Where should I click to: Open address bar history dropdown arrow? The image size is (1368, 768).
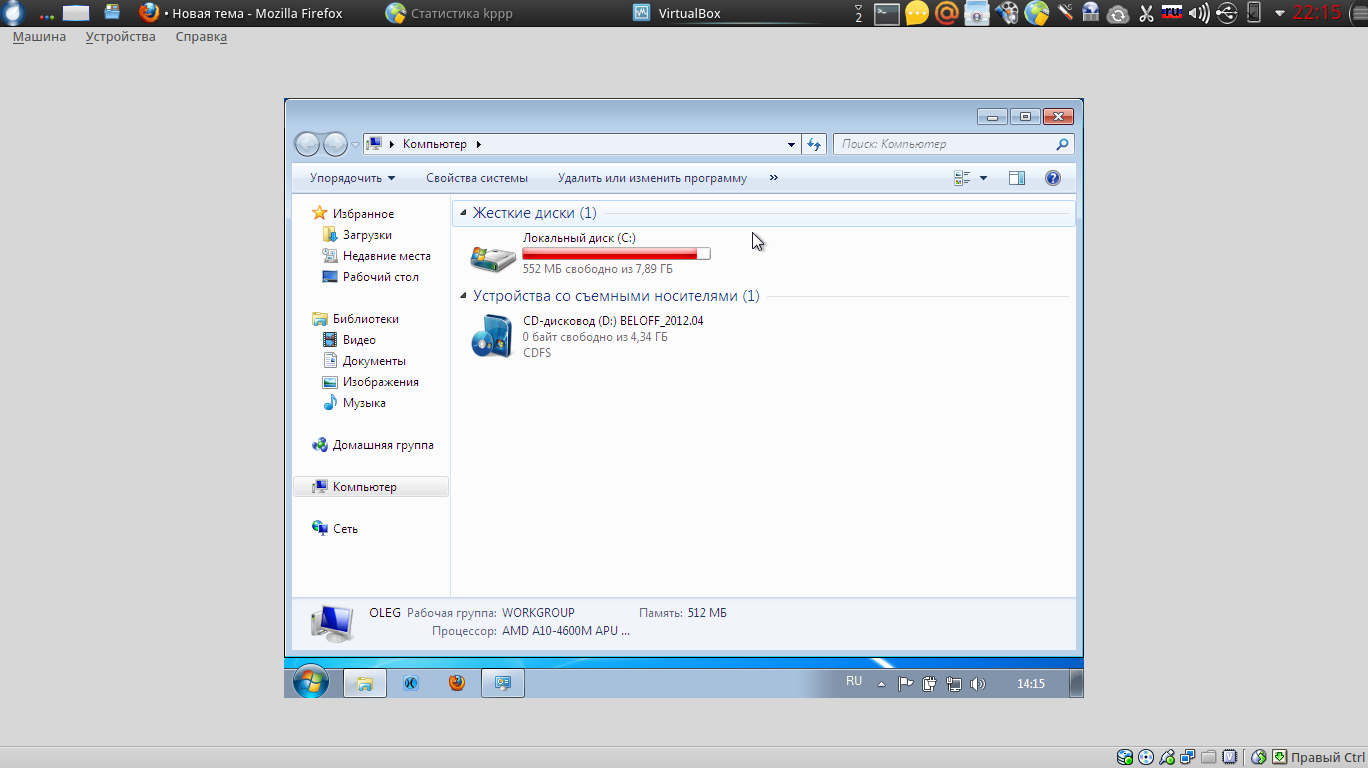[791, 144]
